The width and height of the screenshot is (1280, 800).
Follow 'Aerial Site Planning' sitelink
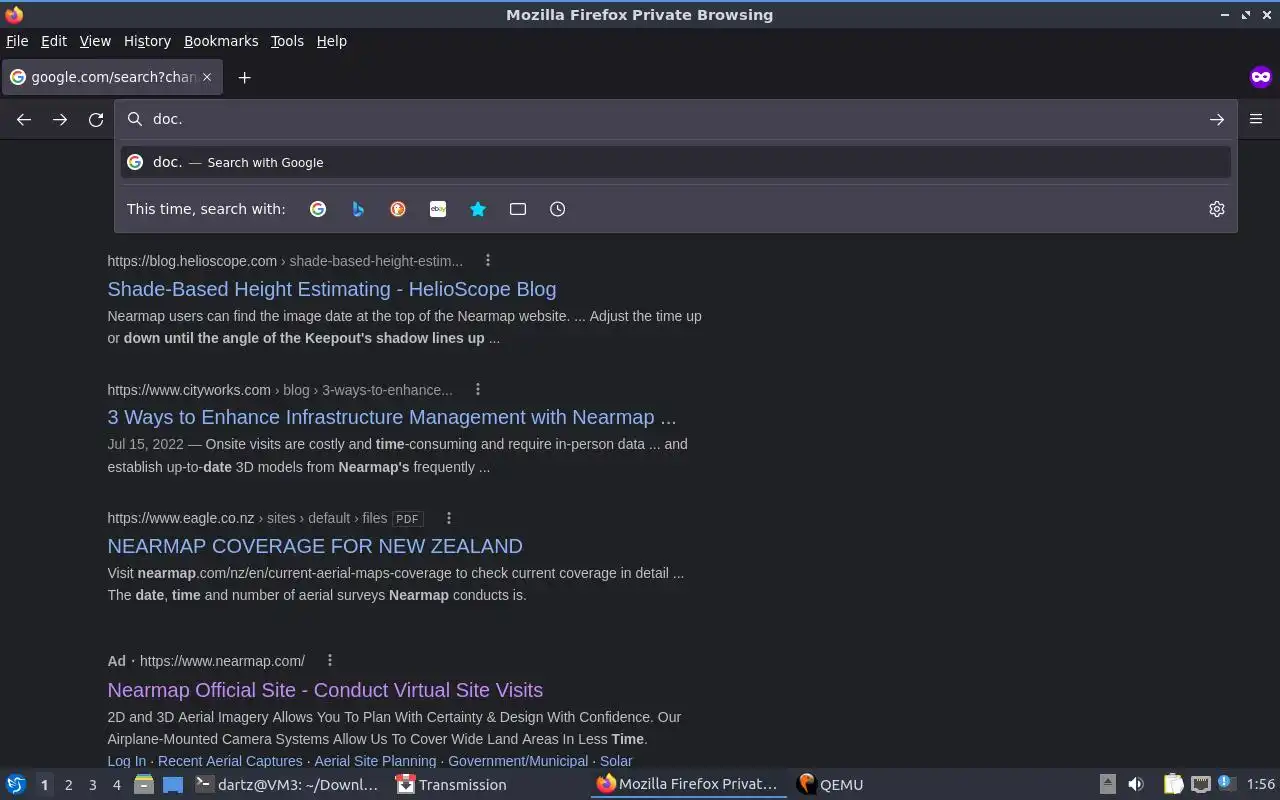375,761
